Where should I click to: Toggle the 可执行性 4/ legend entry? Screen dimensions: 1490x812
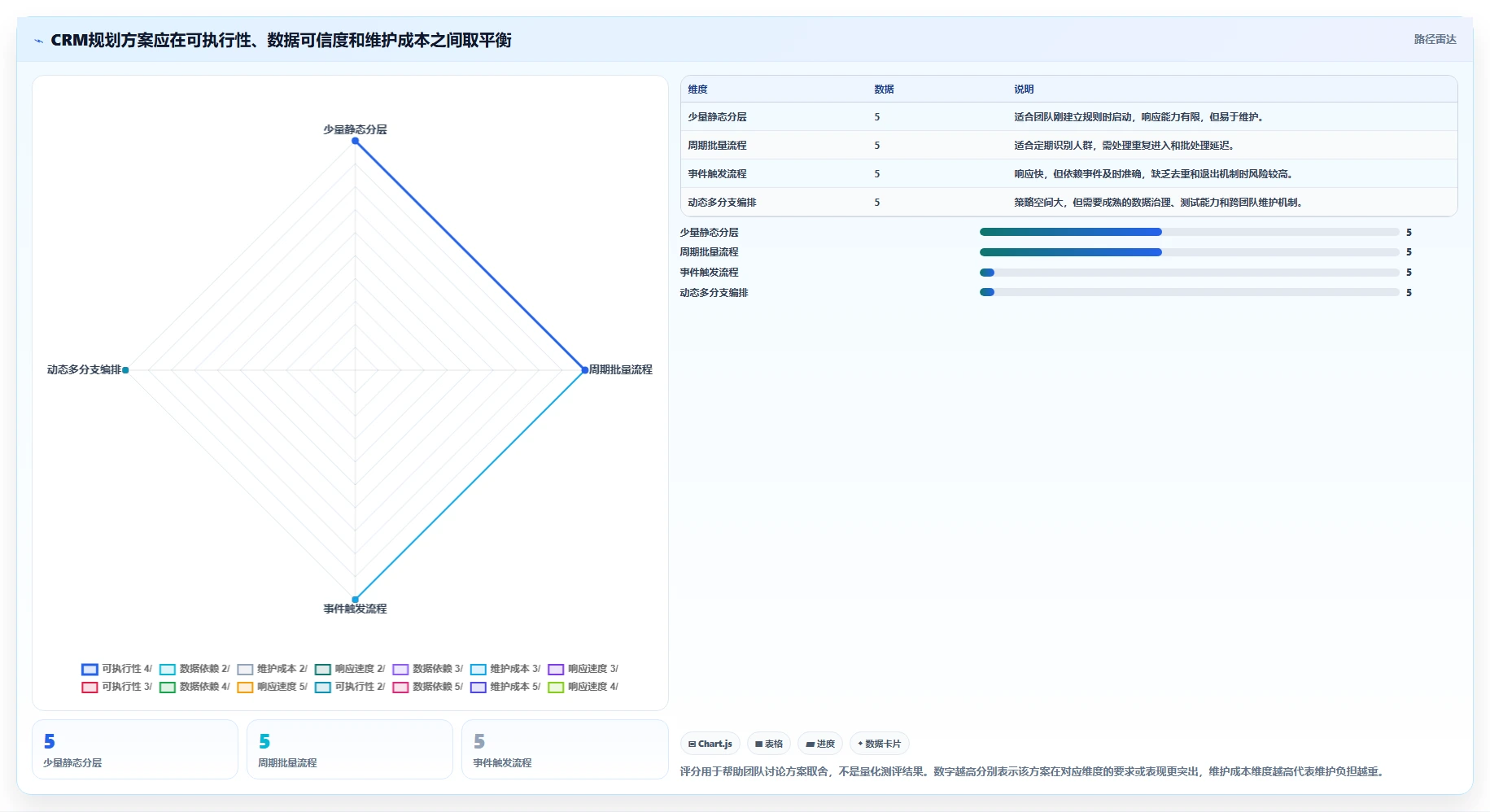[x=117, y=669]
